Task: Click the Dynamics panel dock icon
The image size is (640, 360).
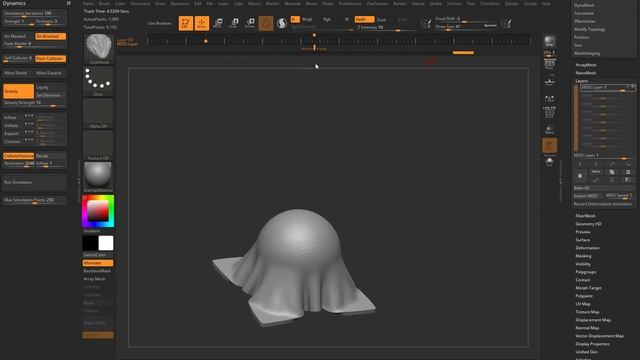Action: pyautogui.click(x=69, y=3)
